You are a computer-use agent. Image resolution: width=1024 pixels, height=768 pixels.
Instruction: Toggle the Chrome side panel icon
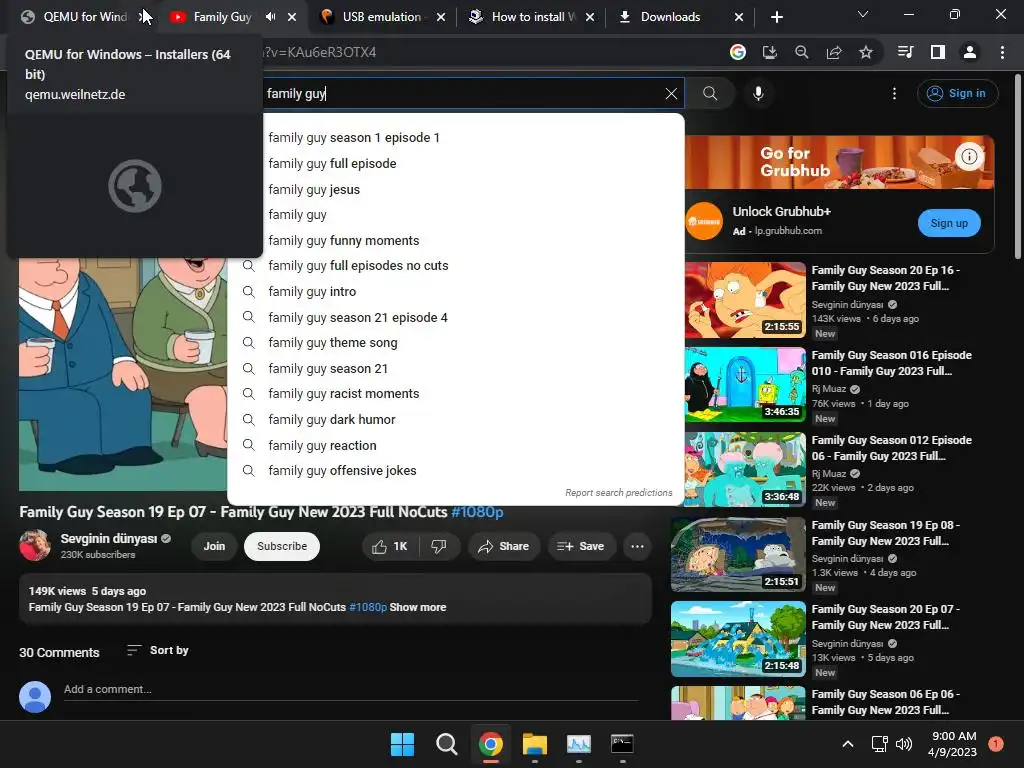(938, 52)
